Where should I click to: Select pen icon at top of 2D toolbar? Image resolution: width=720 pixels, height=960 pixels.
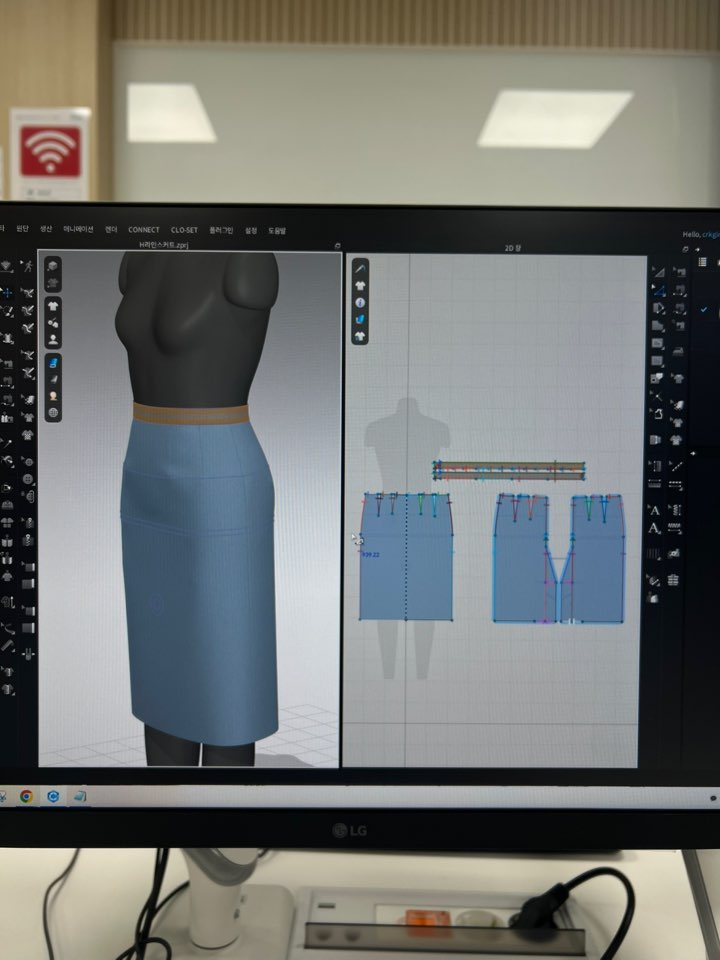(x=360, y=268)
